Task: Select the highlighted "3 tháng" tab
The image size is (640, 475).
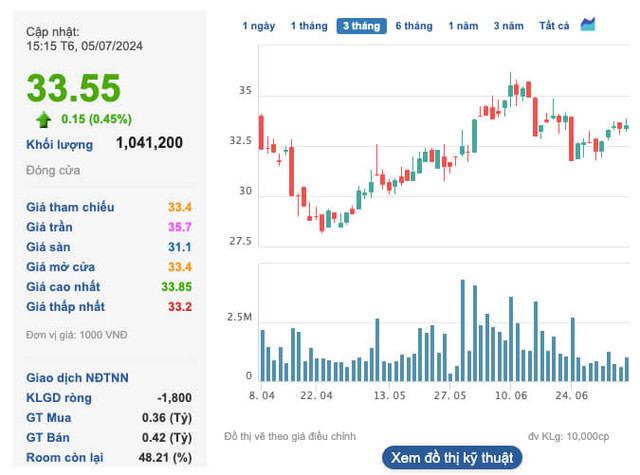Action: [x=360, y=26]
